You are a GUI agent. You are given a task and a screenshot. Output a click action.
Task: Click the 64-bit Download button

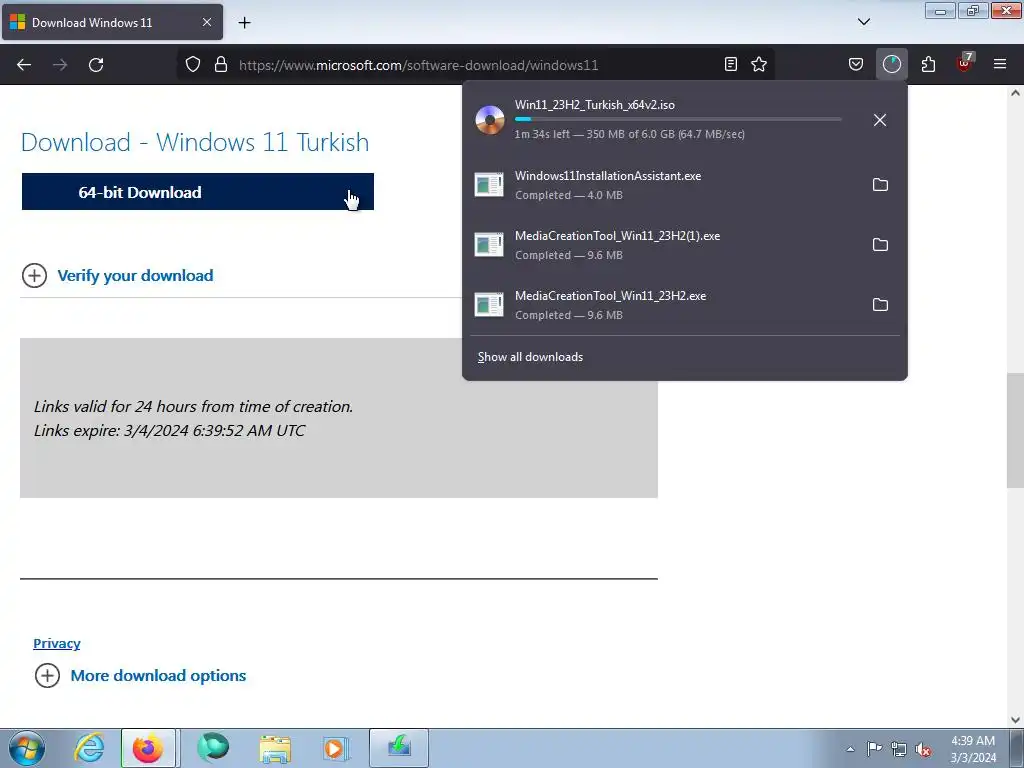pos(198,192)
